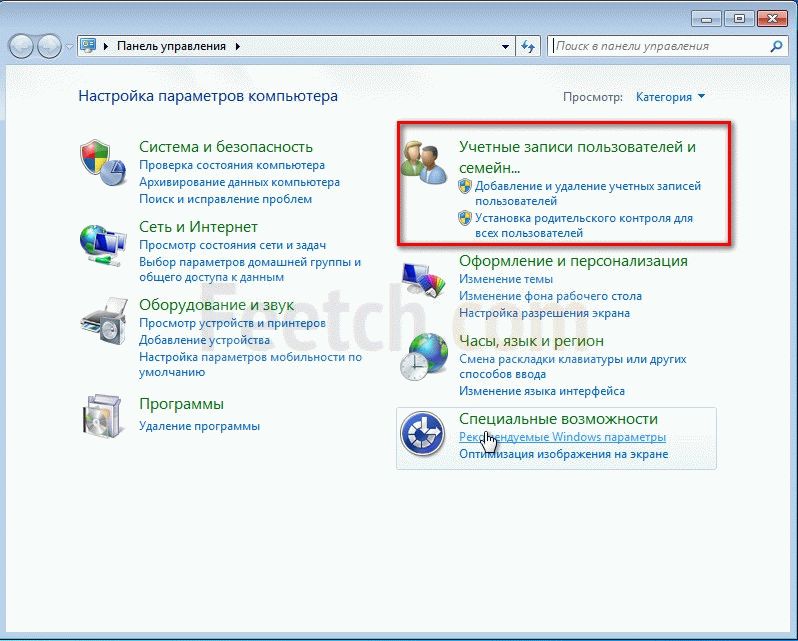Click the shield icon beside Добавление и удаление учетных записей
Image resolution: width=798 pixels, height=641 pixels.
[x=465, y=186]
